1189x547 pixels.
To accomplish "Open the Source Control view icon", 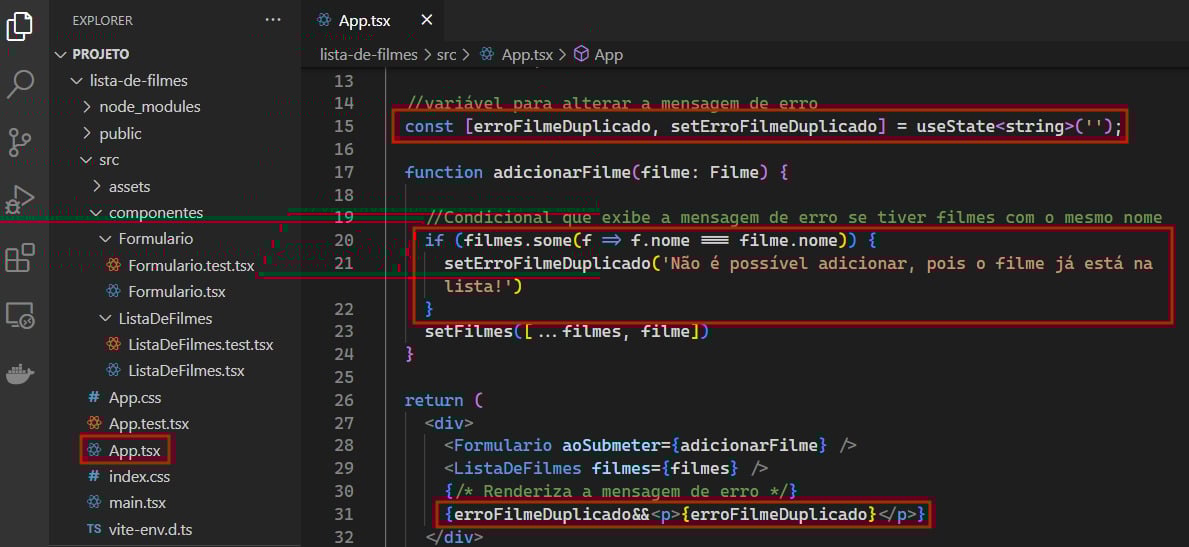I will [20, 142].
